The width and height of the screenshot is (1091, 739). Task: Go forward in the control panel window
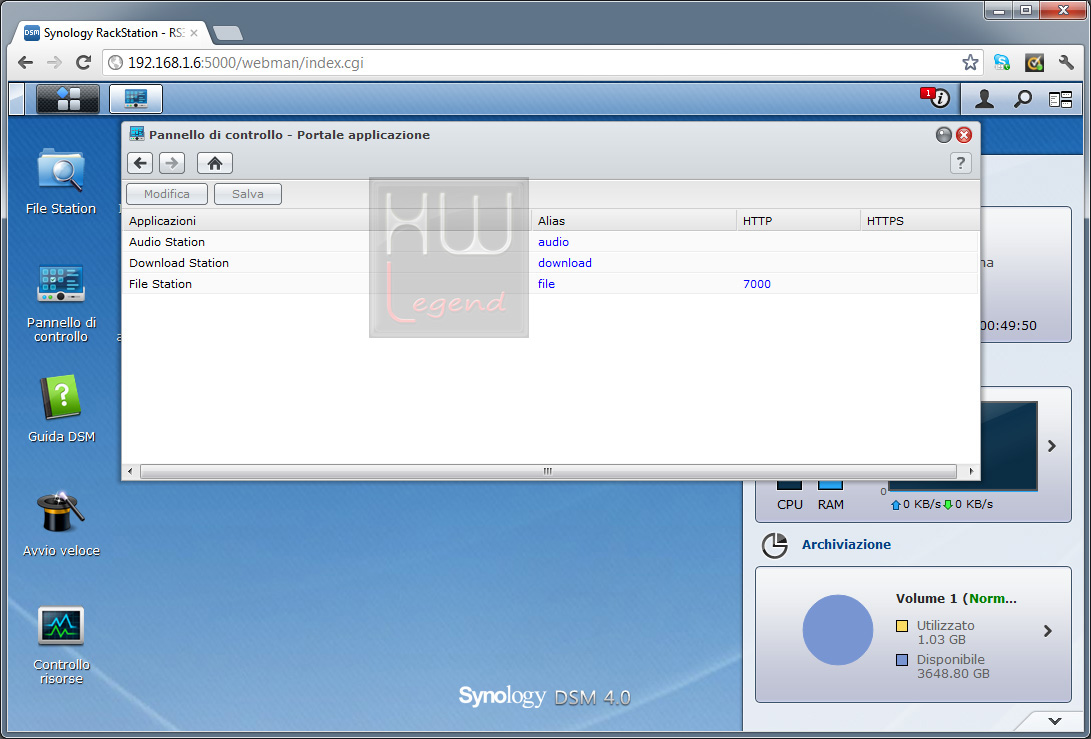coord(172,163)
